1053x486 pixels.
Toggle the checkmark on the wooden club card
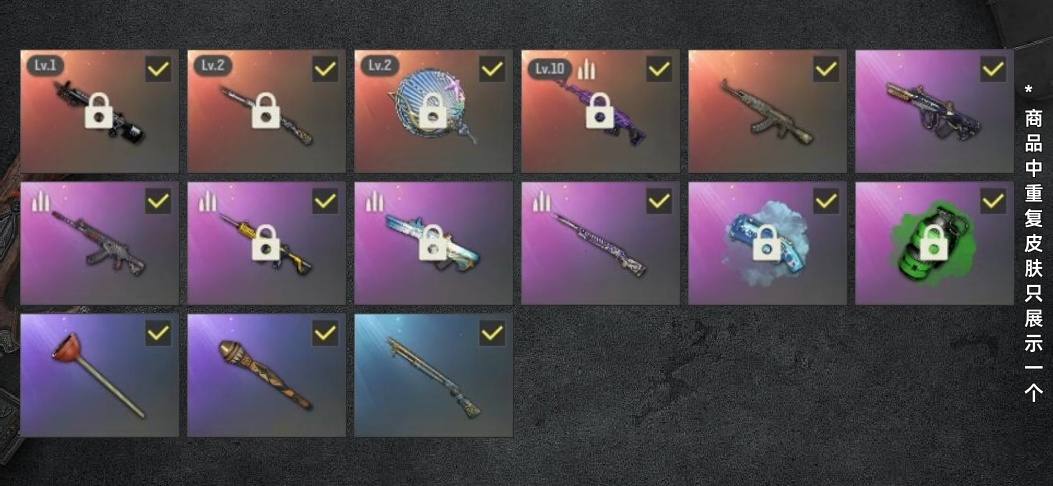pos(325,333)
